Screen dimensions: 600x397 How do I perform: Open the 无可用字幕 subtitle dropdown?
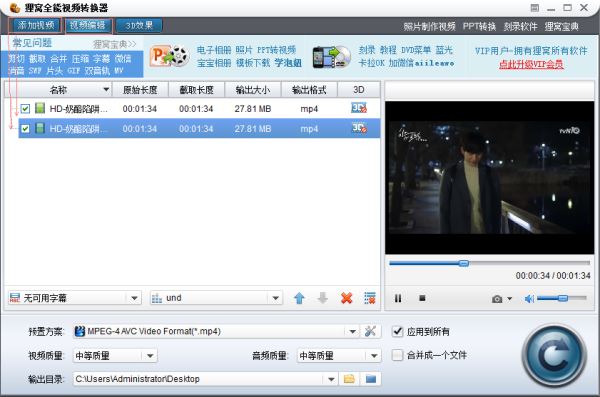point(134,298)
